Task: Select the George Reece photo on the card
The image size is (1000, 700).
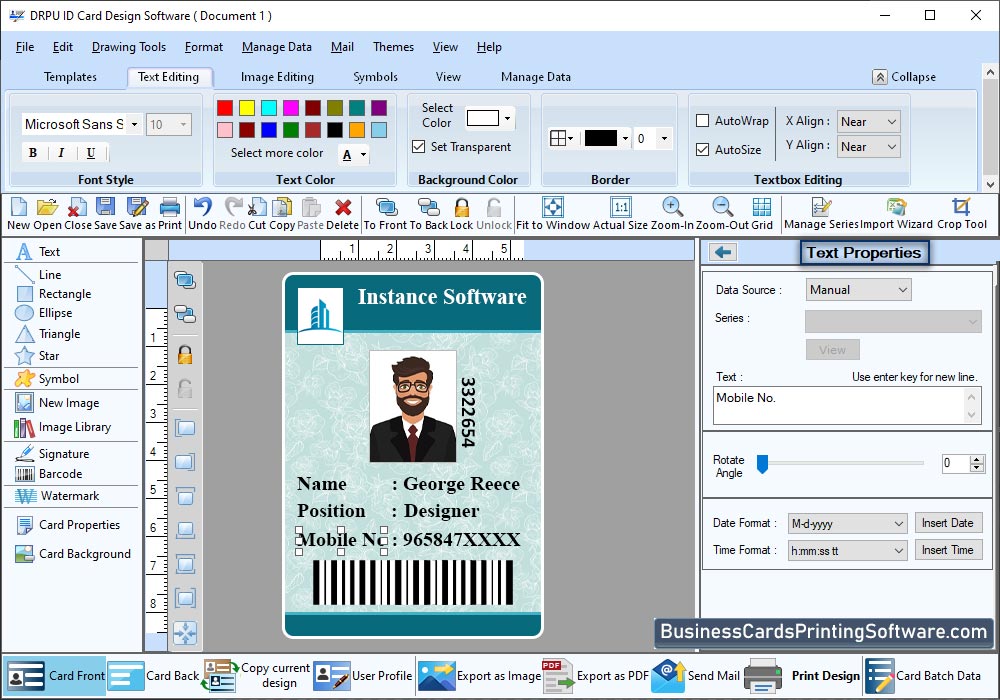Action: (413, 406)
